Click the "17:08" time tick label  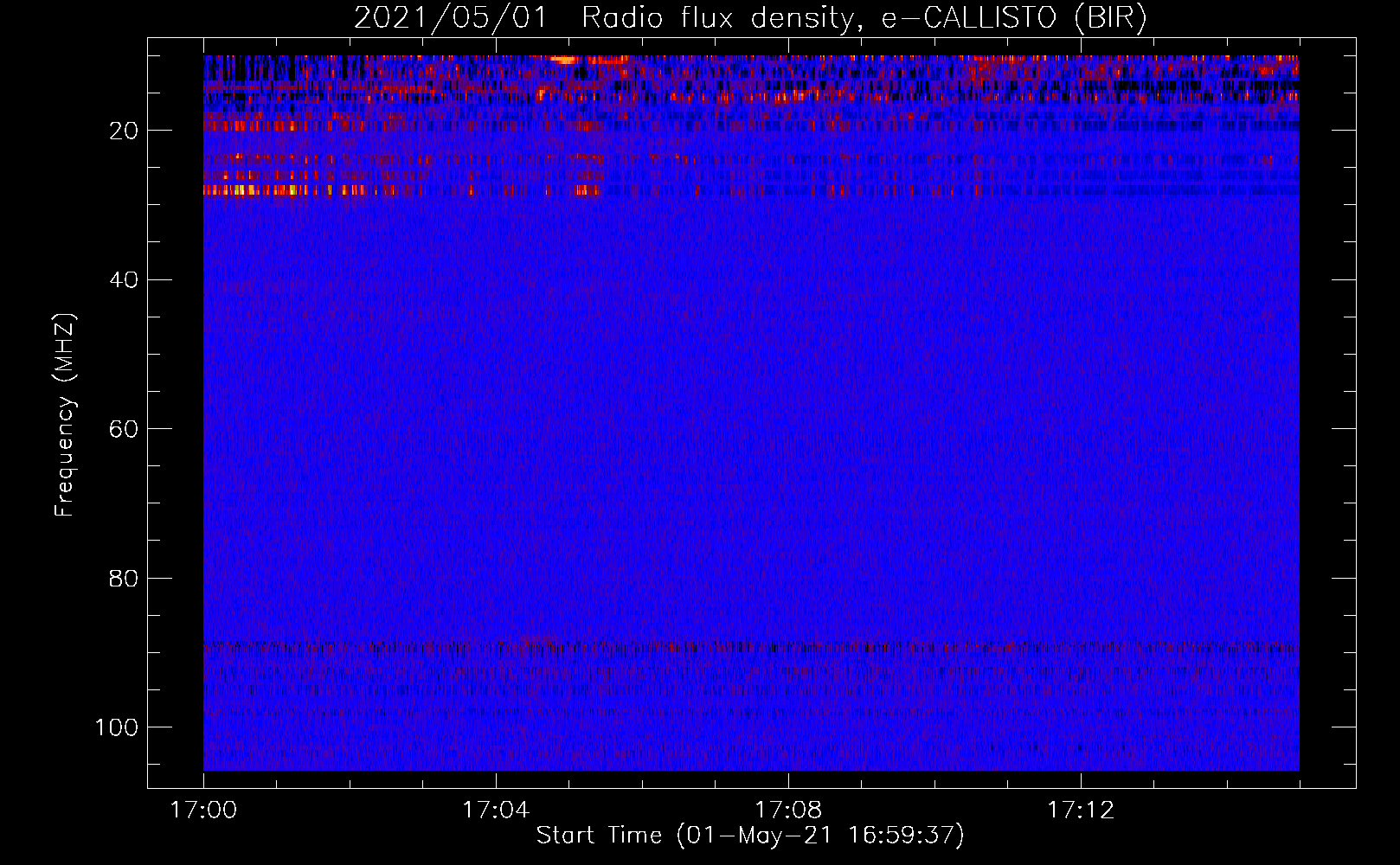(788, 811)
